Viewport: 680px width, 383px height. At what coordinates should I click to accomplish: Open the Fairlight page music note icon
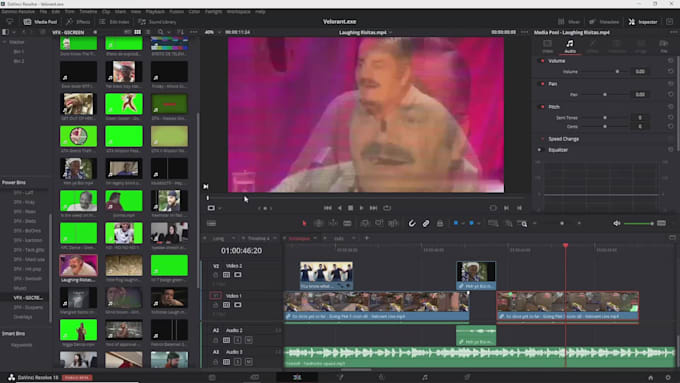[x=425, y=377]
